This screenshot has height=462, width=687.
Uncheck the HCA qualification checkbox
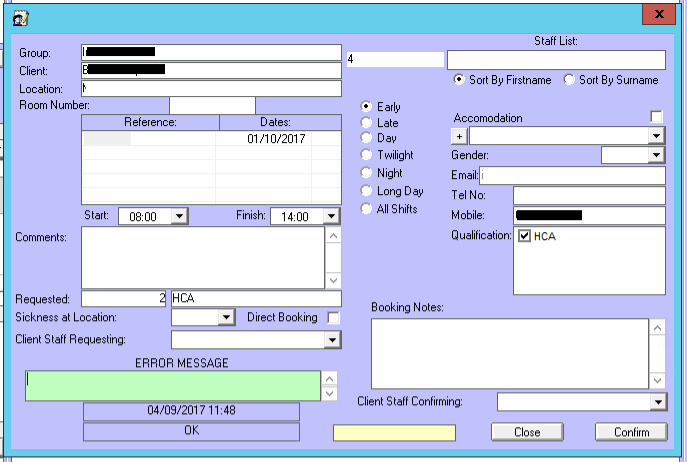coord(524,236)
